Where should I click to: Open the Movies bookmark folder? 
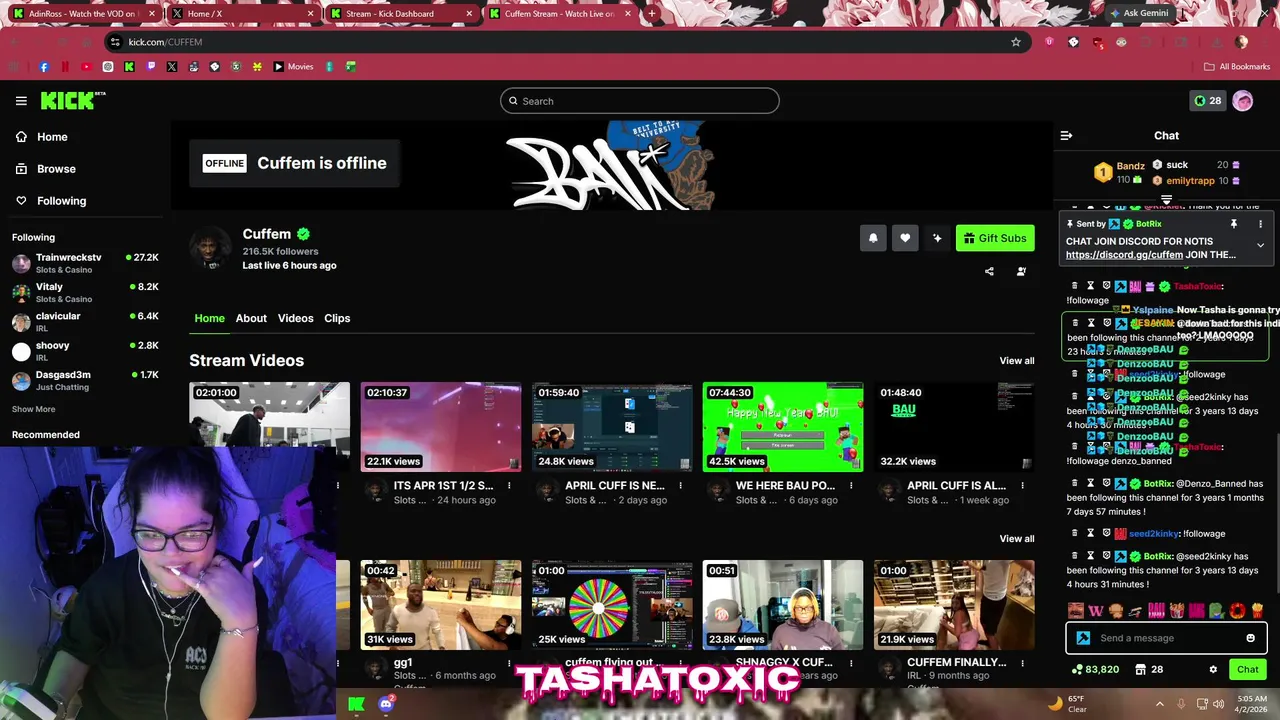(293, 67)
